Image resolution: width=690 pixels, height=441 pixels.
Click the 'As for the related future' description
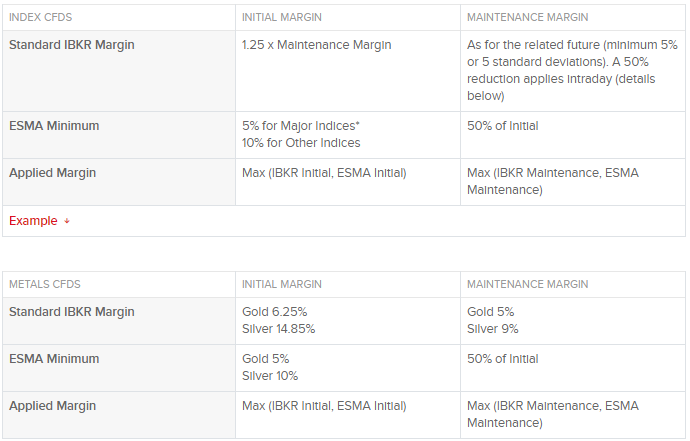[x=572, y=70]
